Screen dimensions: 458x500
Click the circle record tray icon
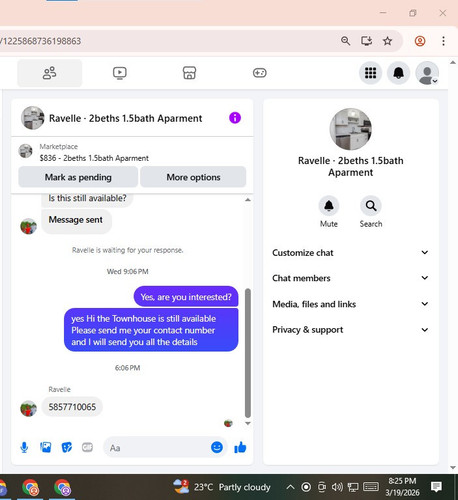(x=306, y=487)
